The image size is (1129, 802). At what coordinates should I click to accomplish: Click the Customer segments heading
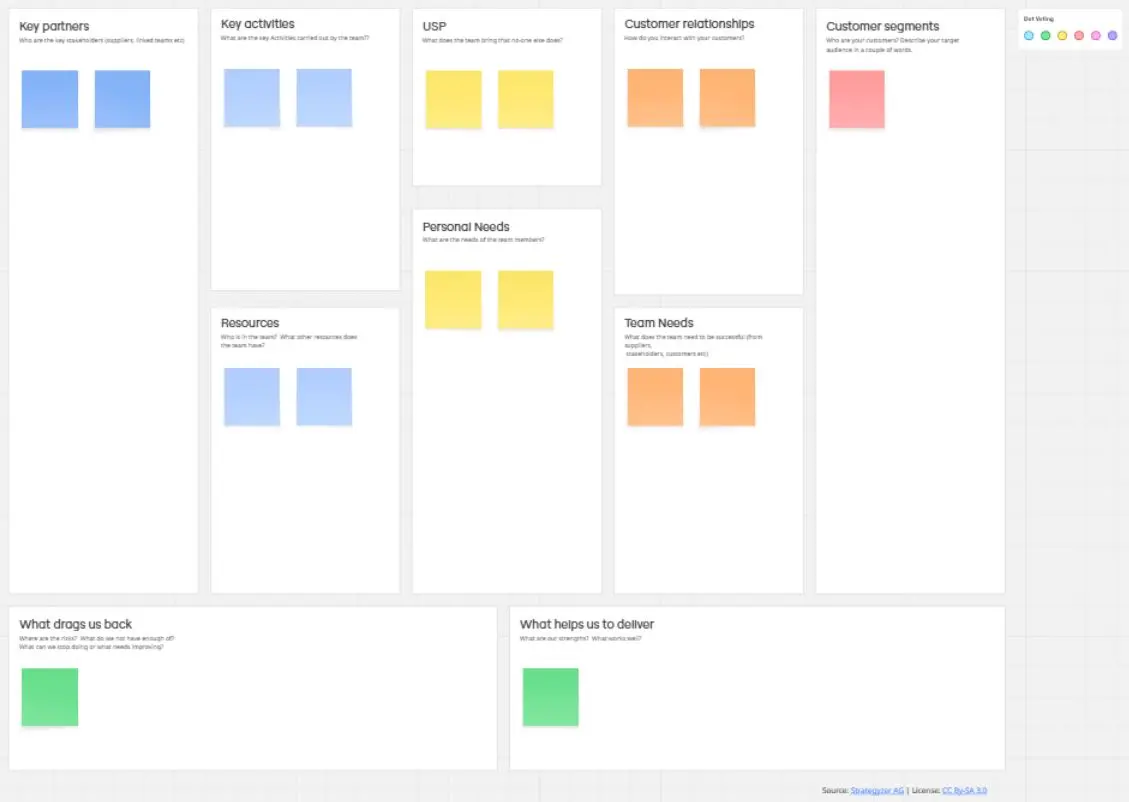pos(882,26)
